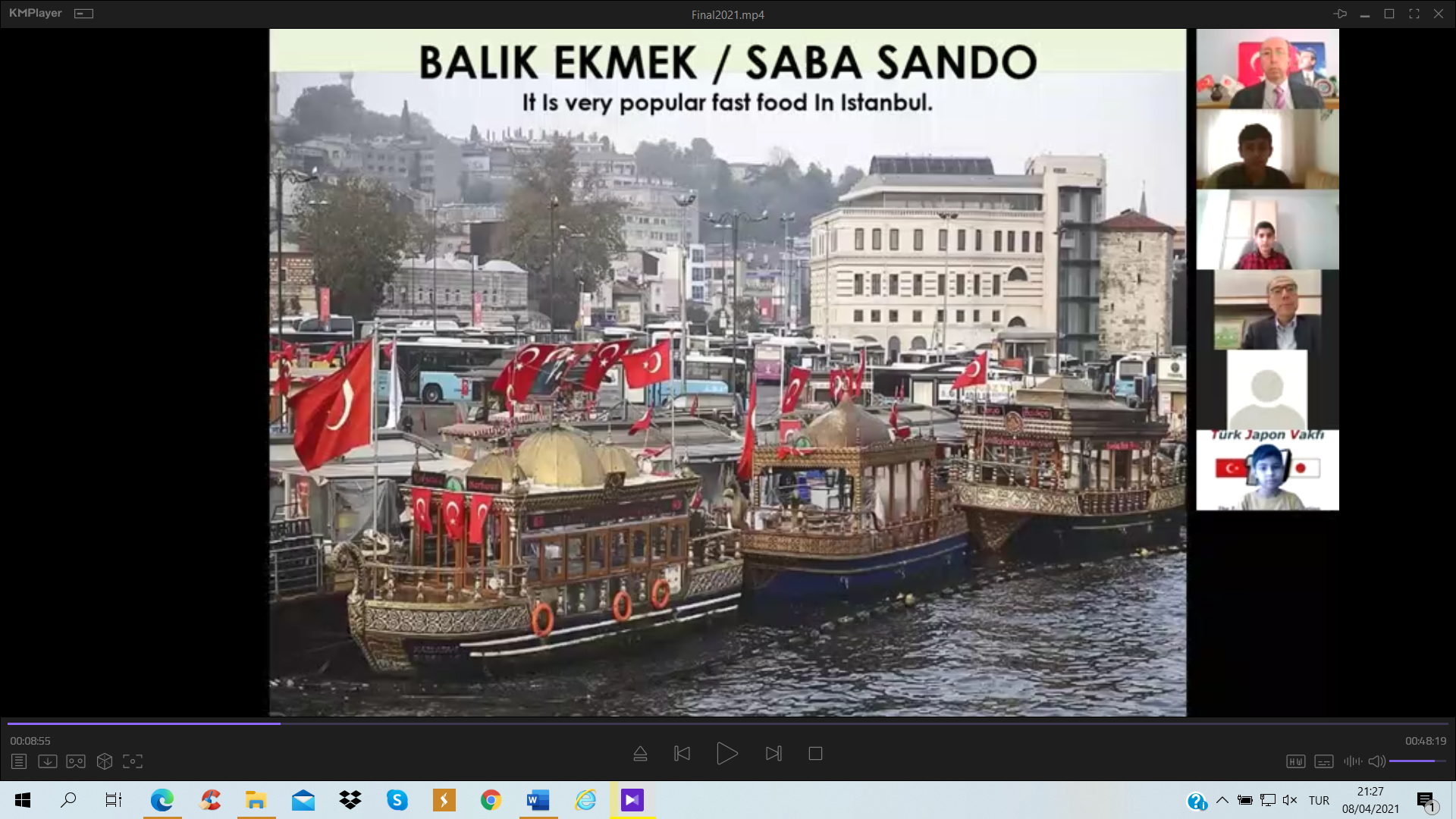Open the playlist panel icon
The height and width of the screenshot is (819, 1456).
tap(19, 761)
